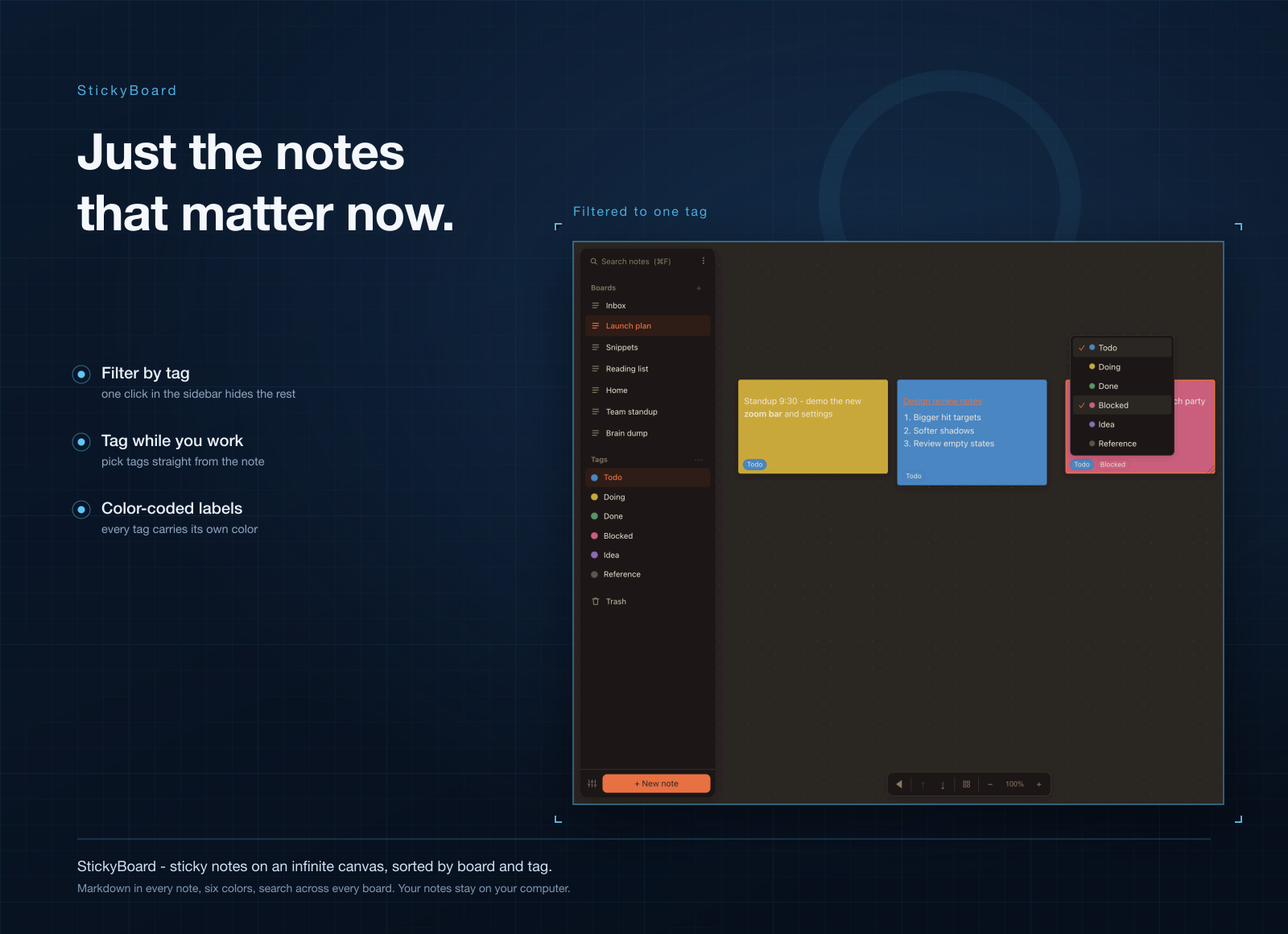The image size is (1288, 934).
Task: Click the grid arrange icon in zoom bar
Action: point(967,784)
